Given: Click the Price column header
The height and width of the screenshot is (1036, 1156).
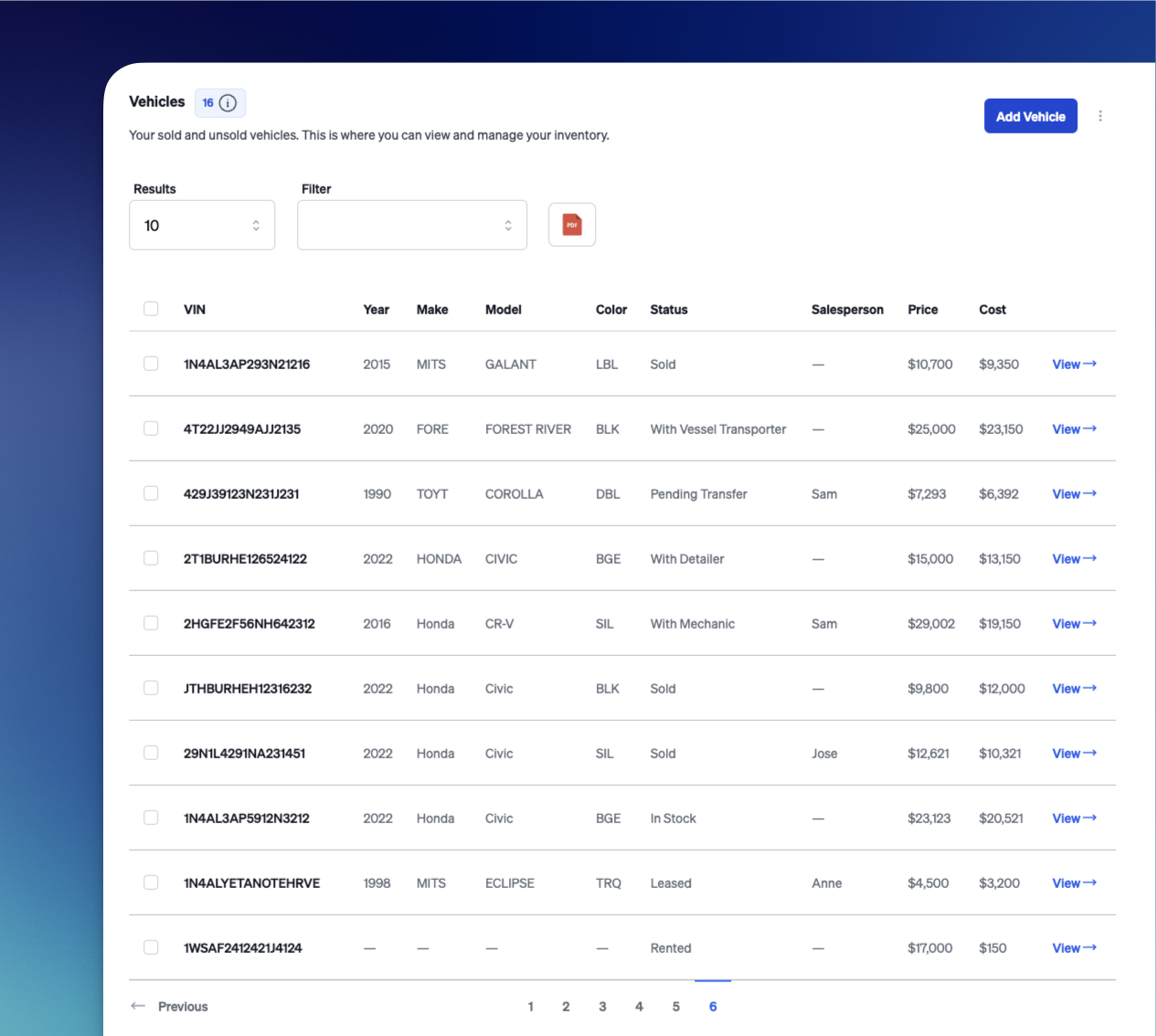Looking at the screenshot, I should [922, 310].
